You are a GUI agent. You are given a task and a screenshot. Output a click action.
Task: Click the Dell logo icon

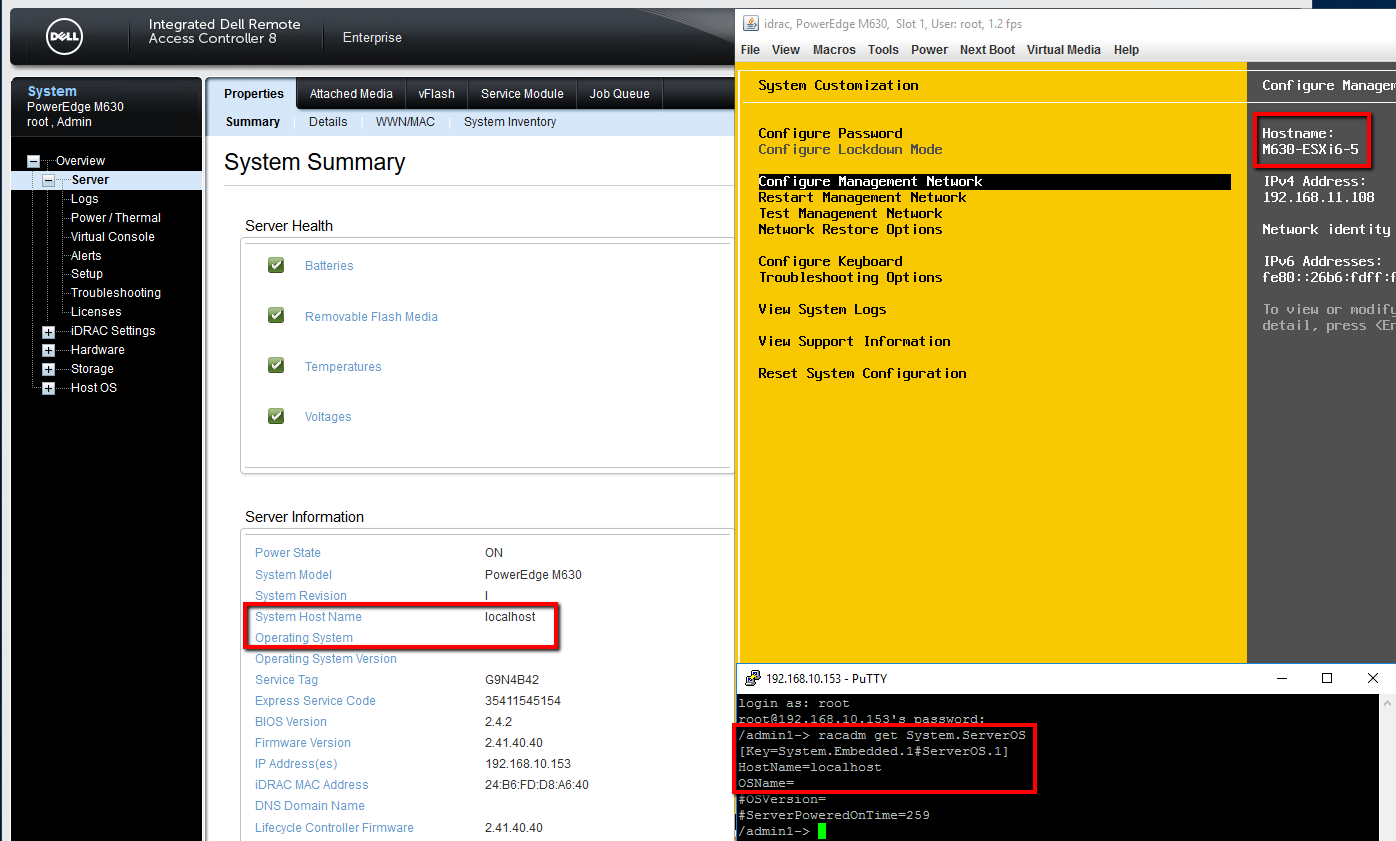point(64,37)
